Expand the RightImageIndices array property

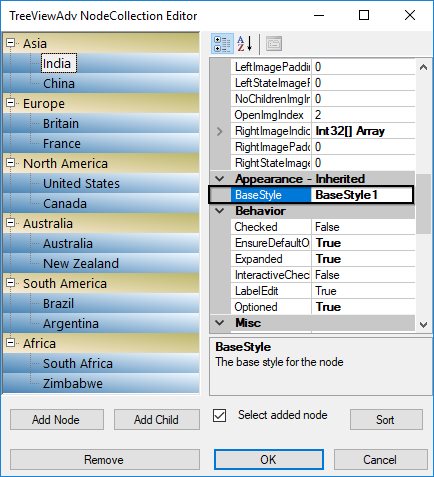tap(219, 131)
